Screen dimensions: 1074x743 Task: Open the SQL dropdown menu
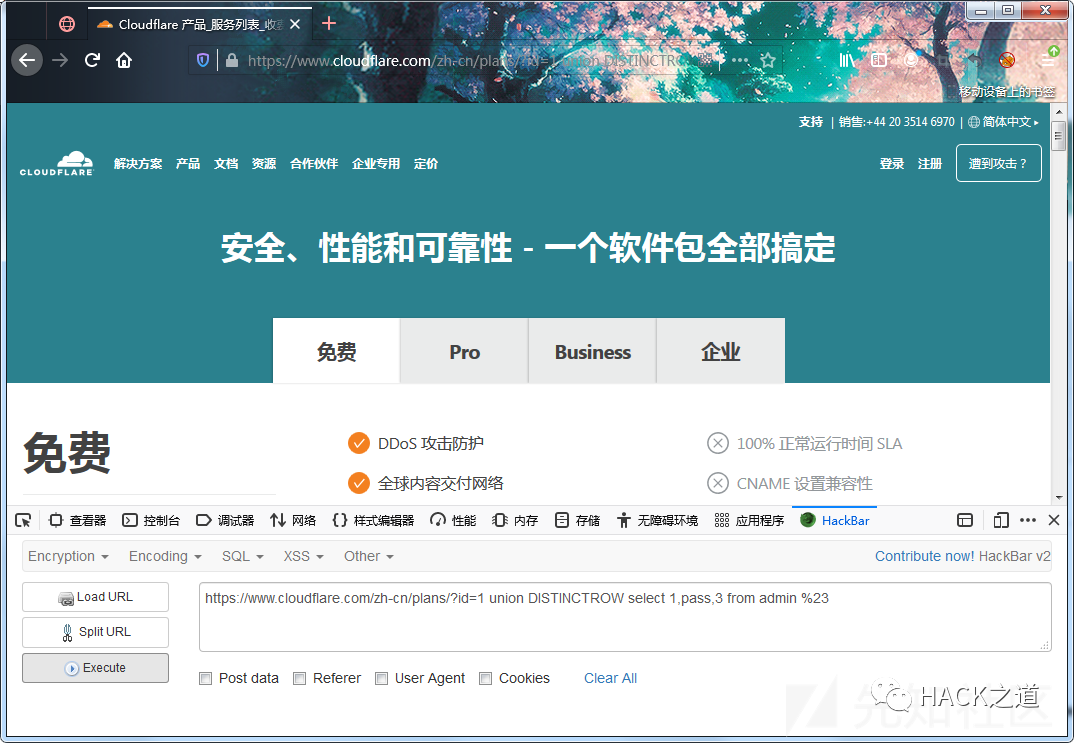(x=242, y=556)
